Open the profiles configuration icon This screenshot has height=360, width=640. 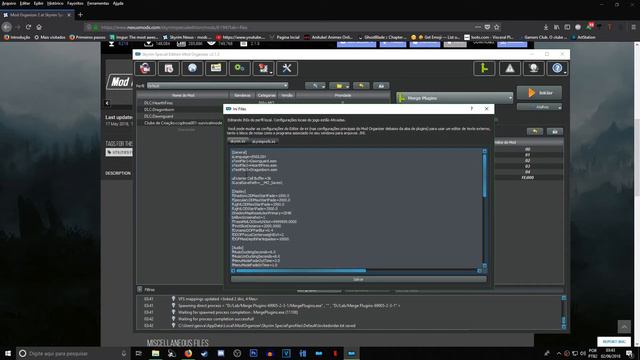point(169,68)
